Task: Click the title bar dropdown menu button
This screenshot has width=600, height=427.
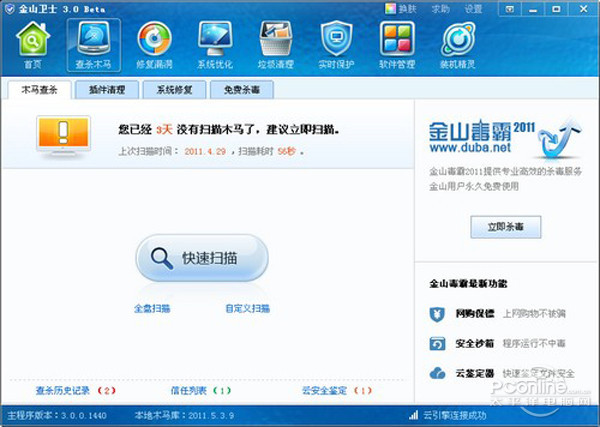Action: coord(510,9)
